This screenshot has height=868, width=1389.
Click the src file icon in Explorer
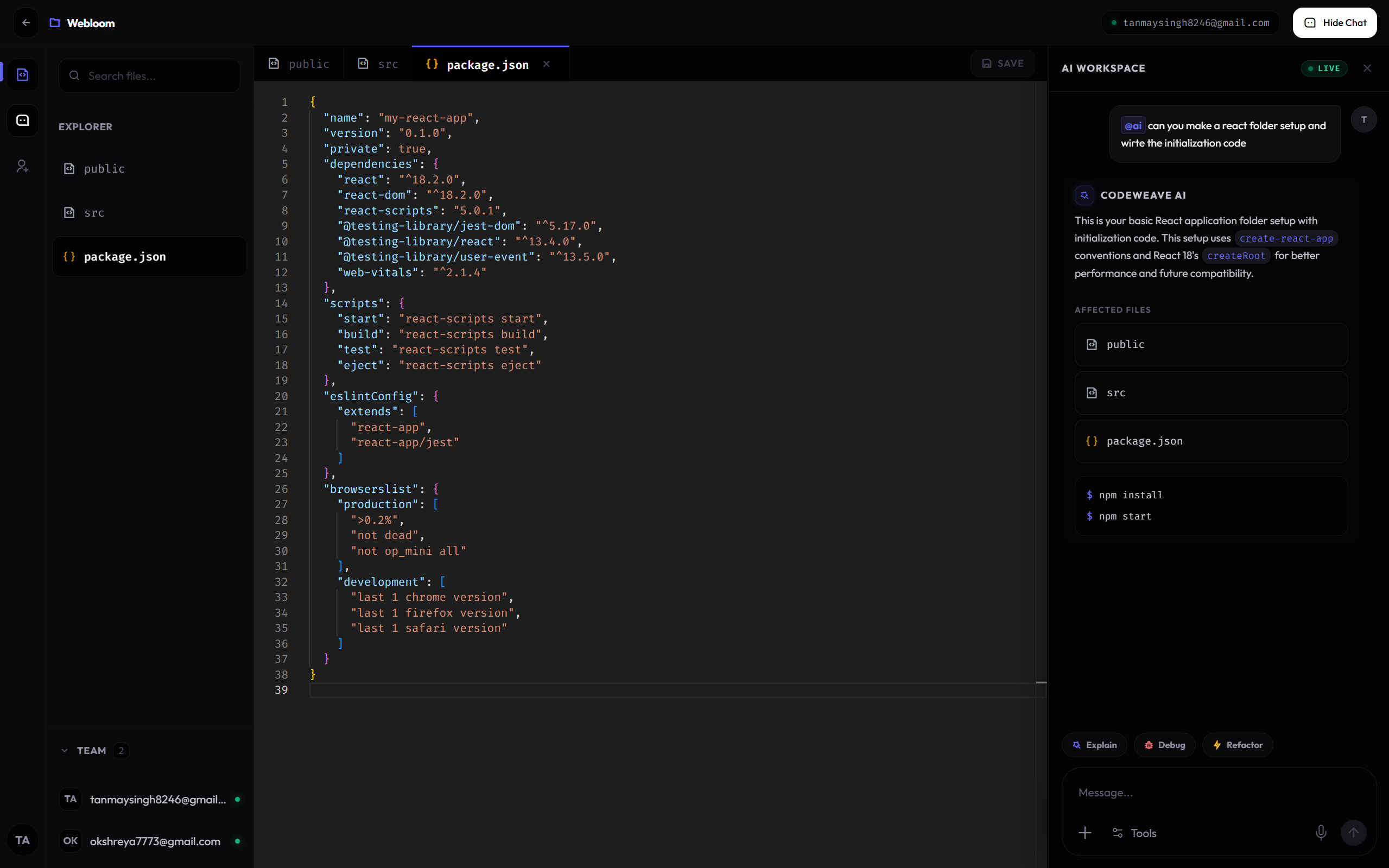click(x=69, y=212)
